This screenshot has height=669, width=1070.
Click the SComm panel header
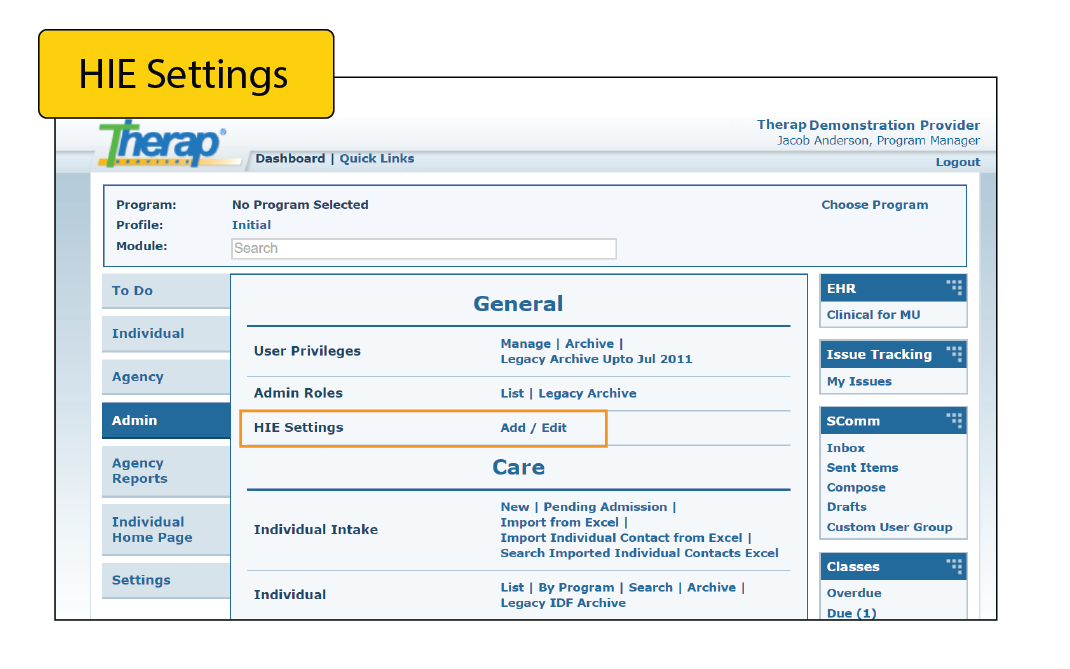coord(893,421)
